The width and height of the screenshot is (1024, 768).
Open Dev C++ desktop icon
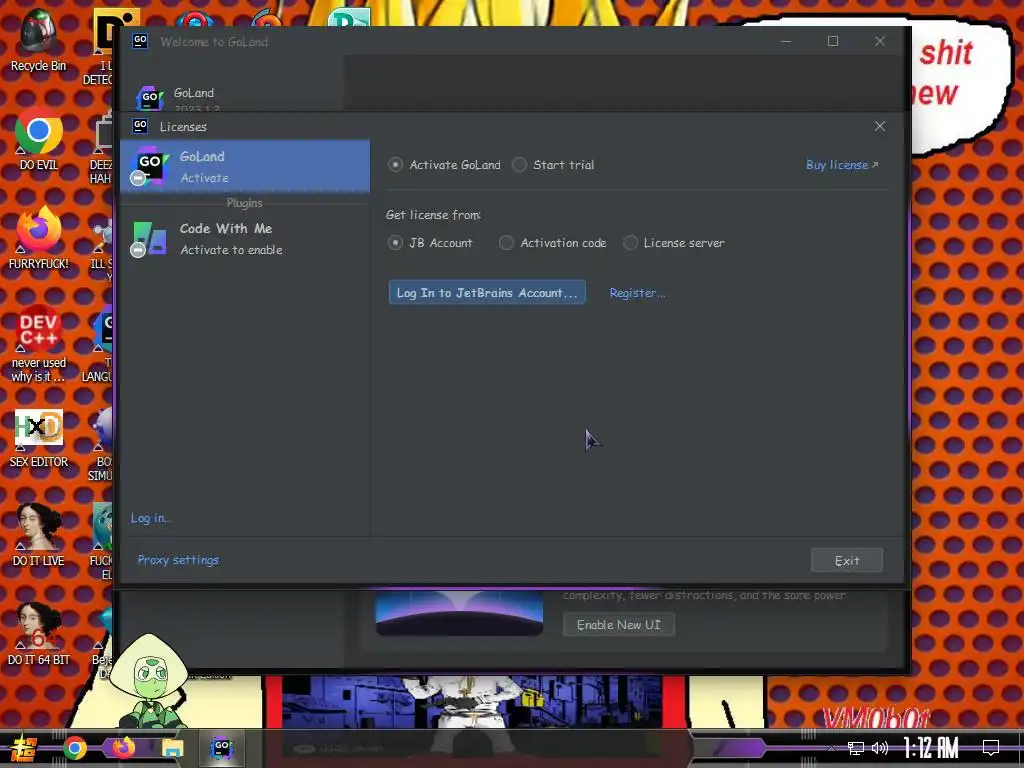[x=39, y=344]
